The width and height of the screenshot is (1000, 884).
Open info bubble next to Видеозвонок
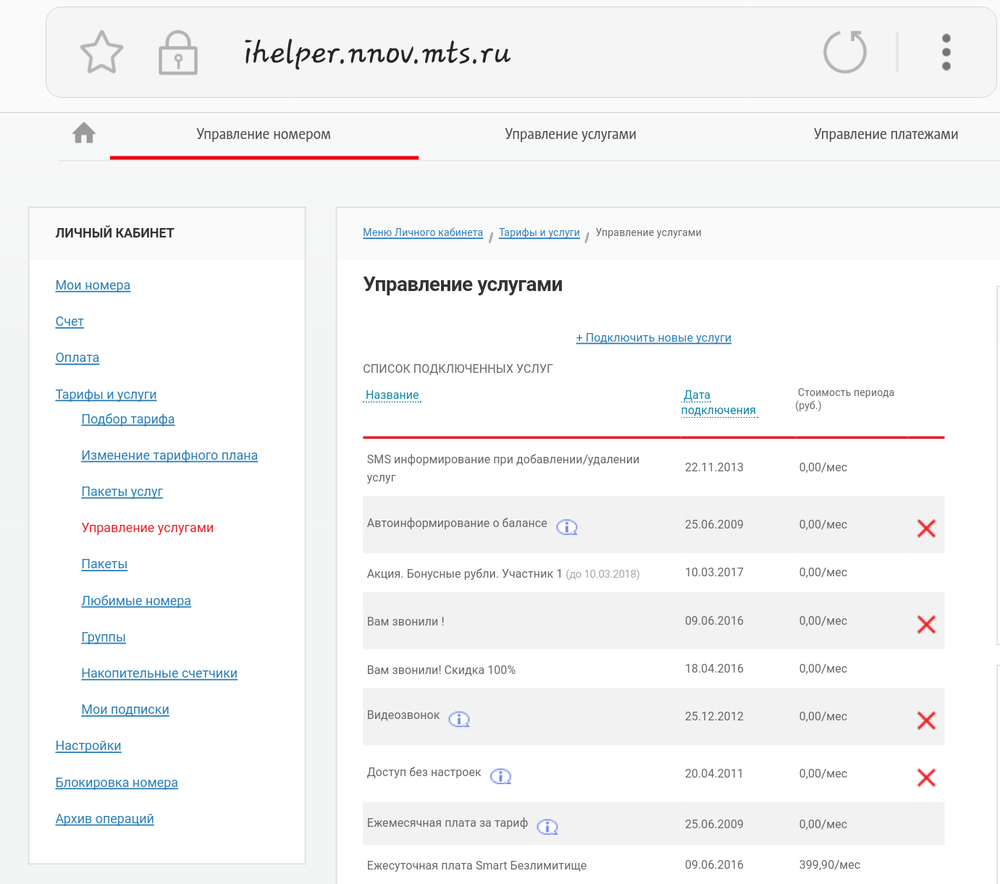tap(459, 719)
